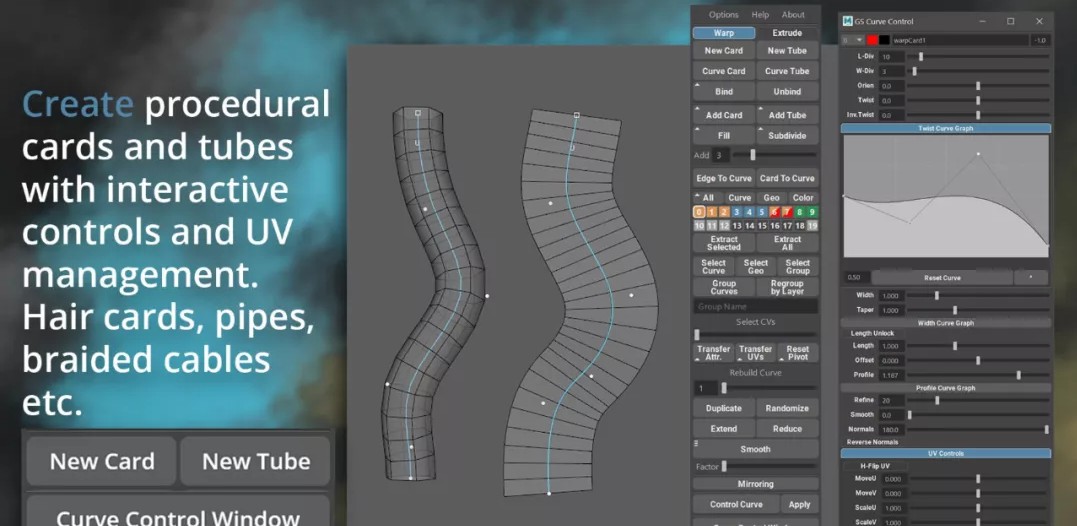Enable the Warp mode toggle
The image size is (1077, 526).
724,33
